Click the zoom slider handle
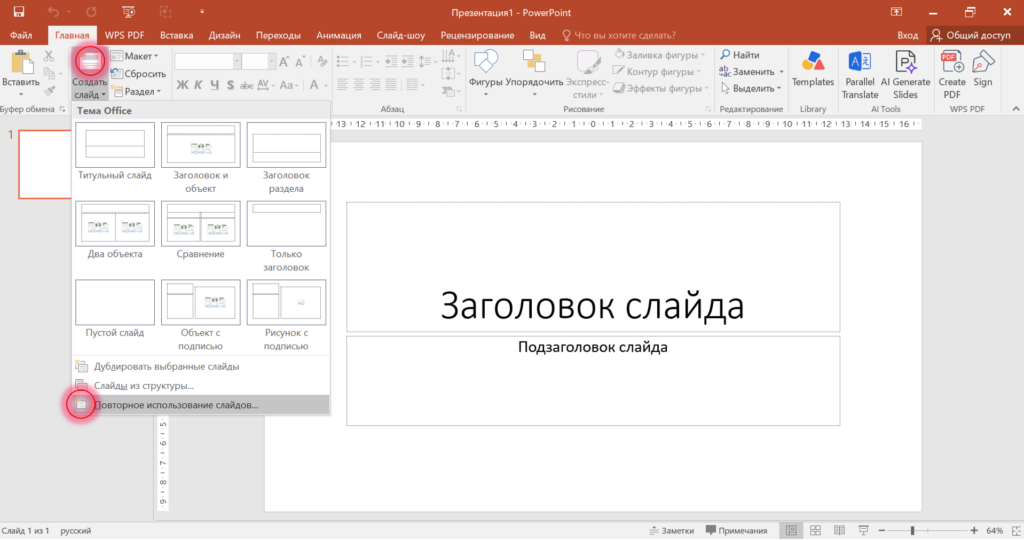This screenshot has height=540, width=1024. coord(912,531)
